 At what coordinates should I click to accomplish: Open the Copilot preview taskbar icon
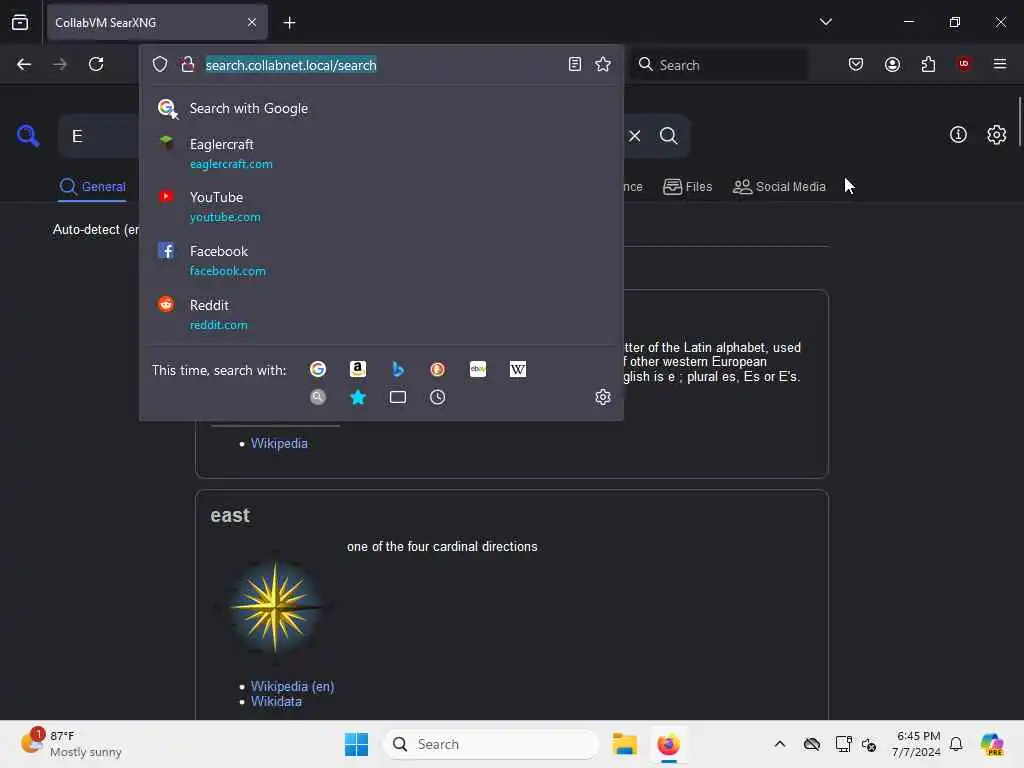click(x=992, y=744)
